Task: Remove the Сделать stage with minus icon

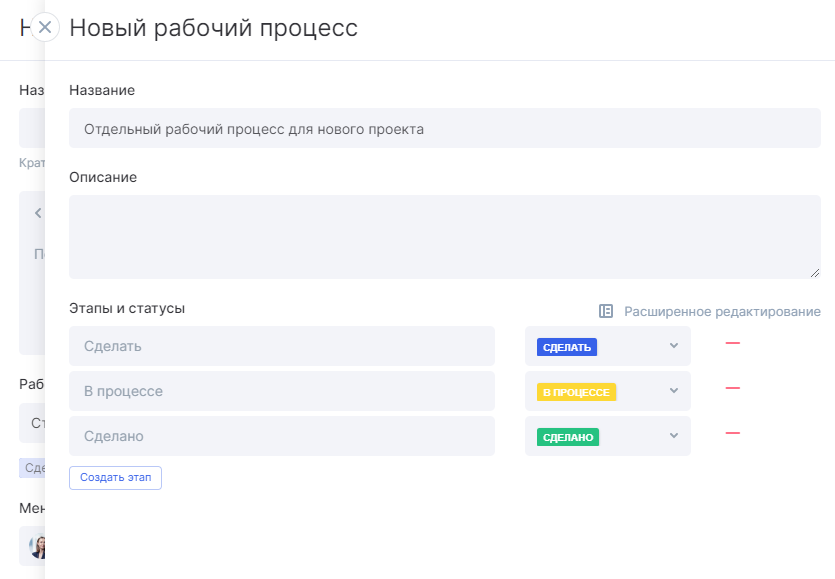Action: [x=733, y=343]
